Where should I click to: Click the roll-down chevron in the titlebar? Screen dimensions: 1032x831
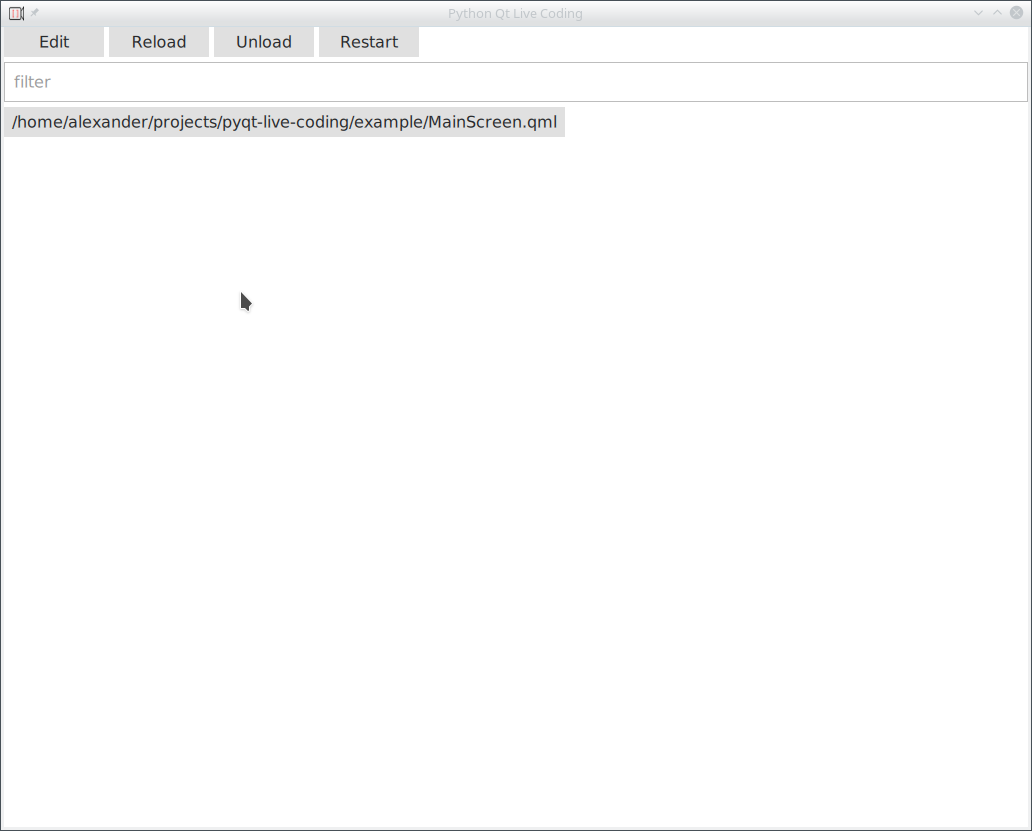978,13
